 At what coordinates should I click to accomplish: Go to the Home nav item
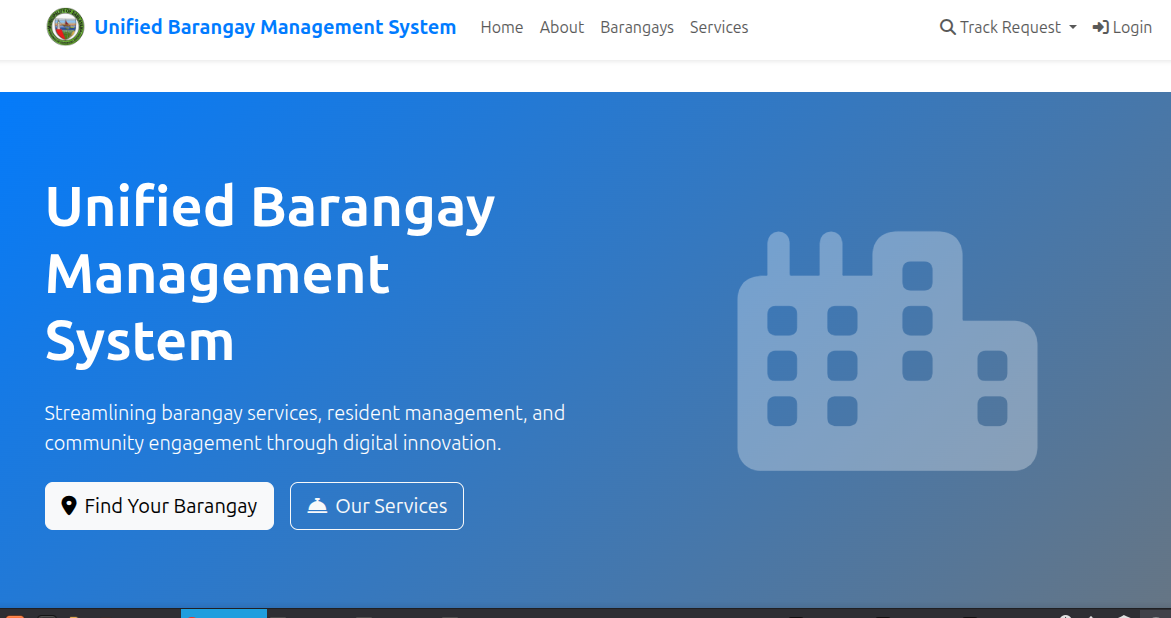click(x=502, y=28)
